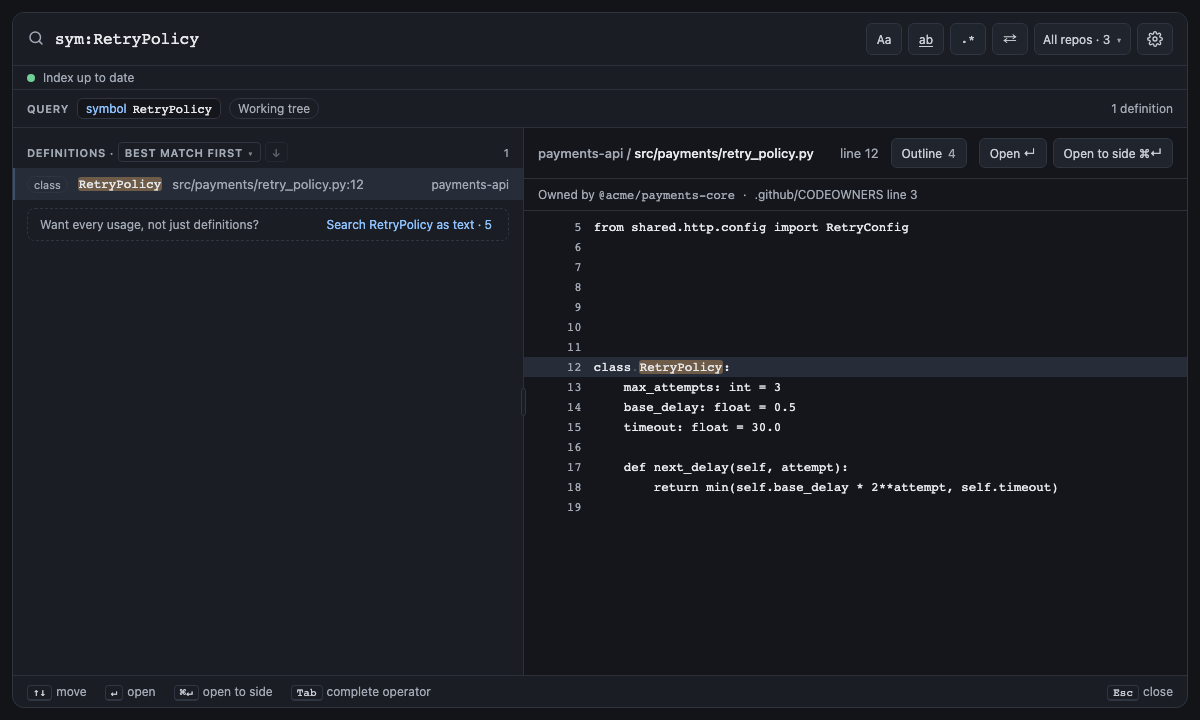Toggle whole word matching (ab)

click(x=926, y=39)
